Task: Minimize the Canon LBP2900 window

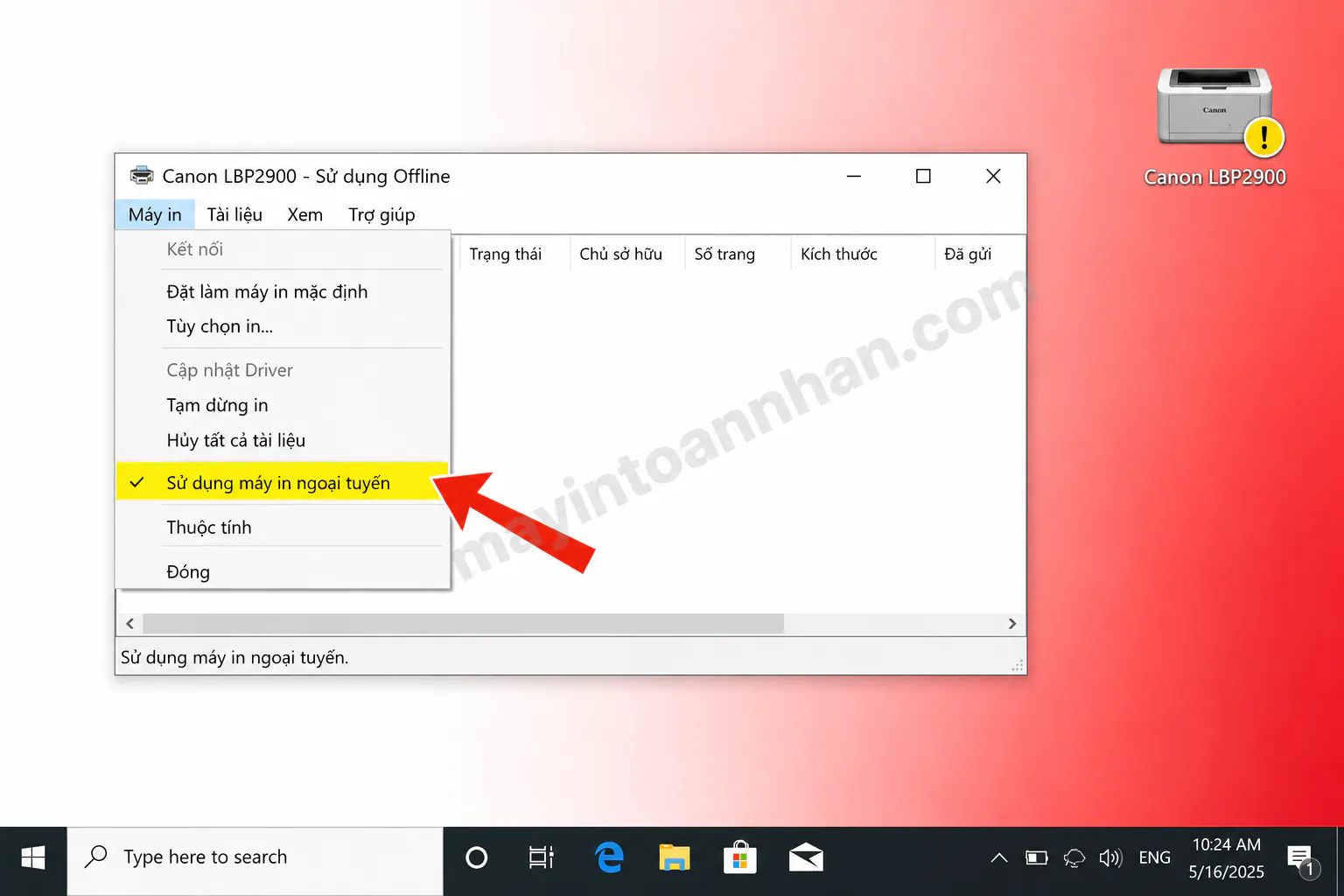Action: 854,176
